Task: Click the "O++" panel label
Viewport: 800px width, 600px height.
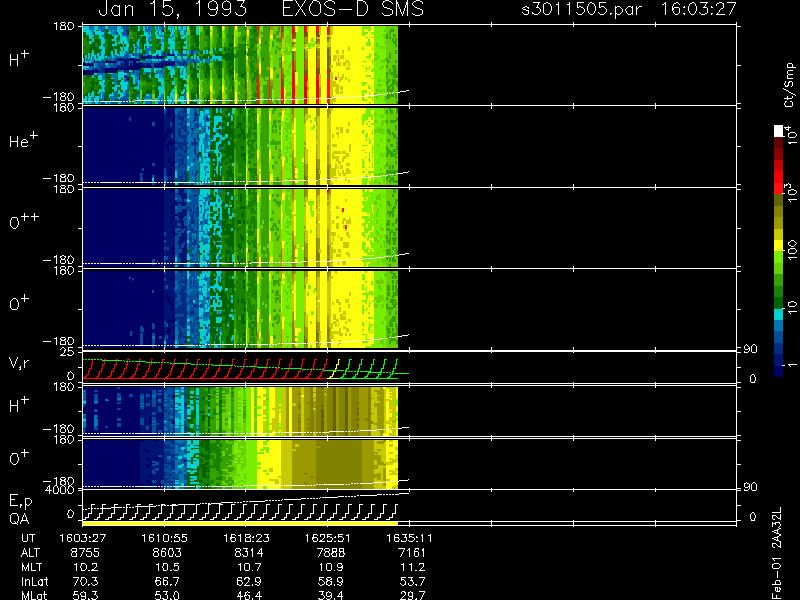Action: pyautogui.click(x=23, y=221)
